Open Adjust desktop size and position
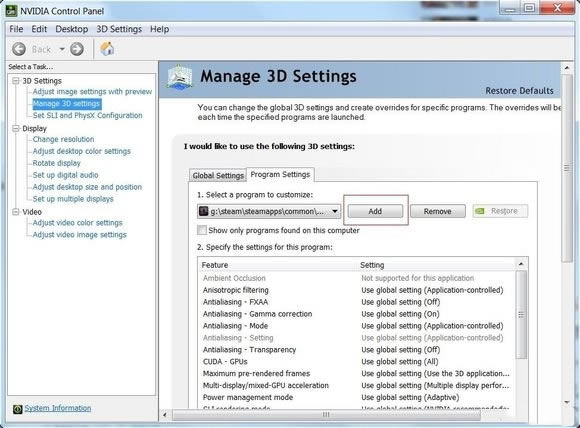580x428 pixels. click(x=87, y=187)
